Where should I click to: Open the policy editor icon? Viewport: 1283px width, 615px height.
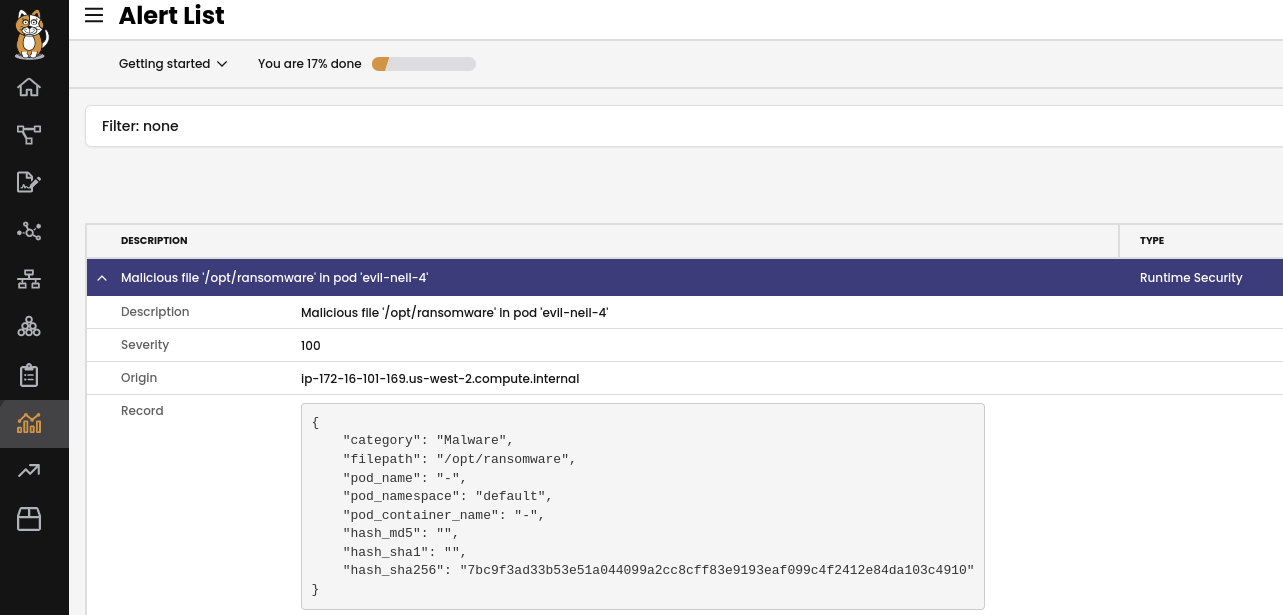tap(29, 182)
